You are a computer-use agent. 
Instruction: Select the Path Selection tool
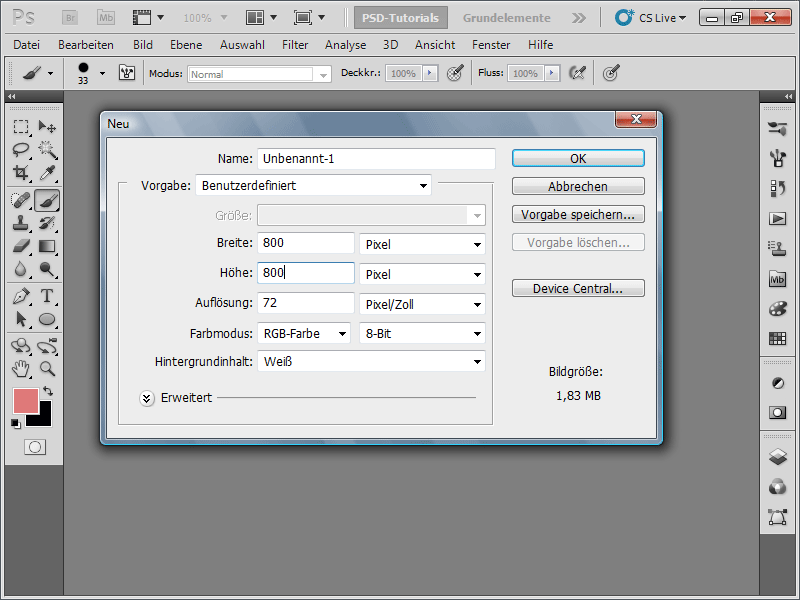[21, 319]
